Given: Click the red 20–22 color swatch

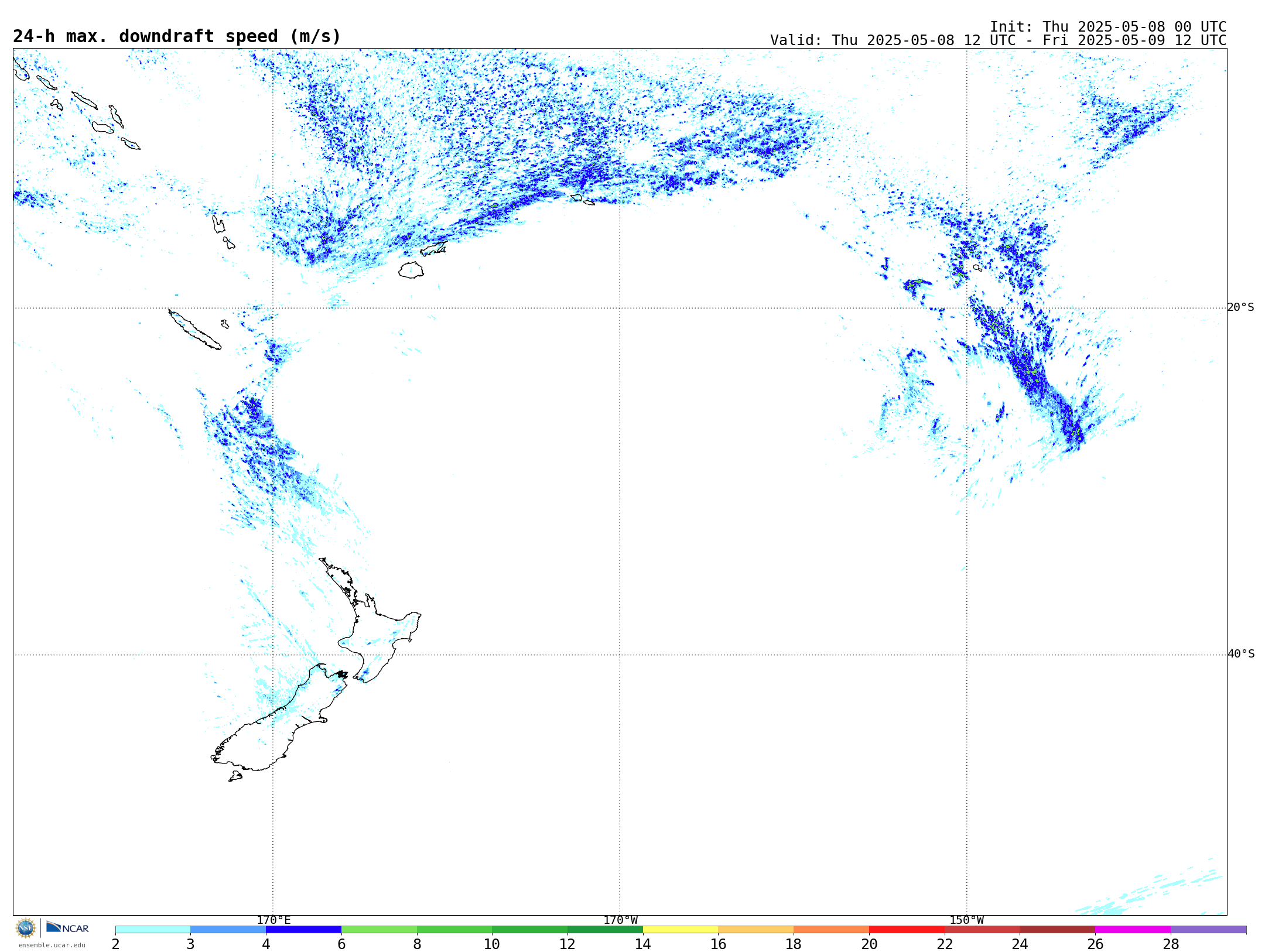Looking at the screenshot, I should pos(907,930).
